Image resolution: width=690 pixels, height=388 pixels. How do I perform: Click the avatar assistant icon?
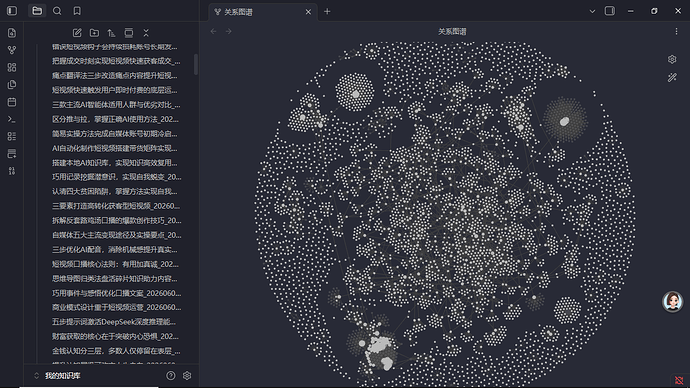[672, 301]
